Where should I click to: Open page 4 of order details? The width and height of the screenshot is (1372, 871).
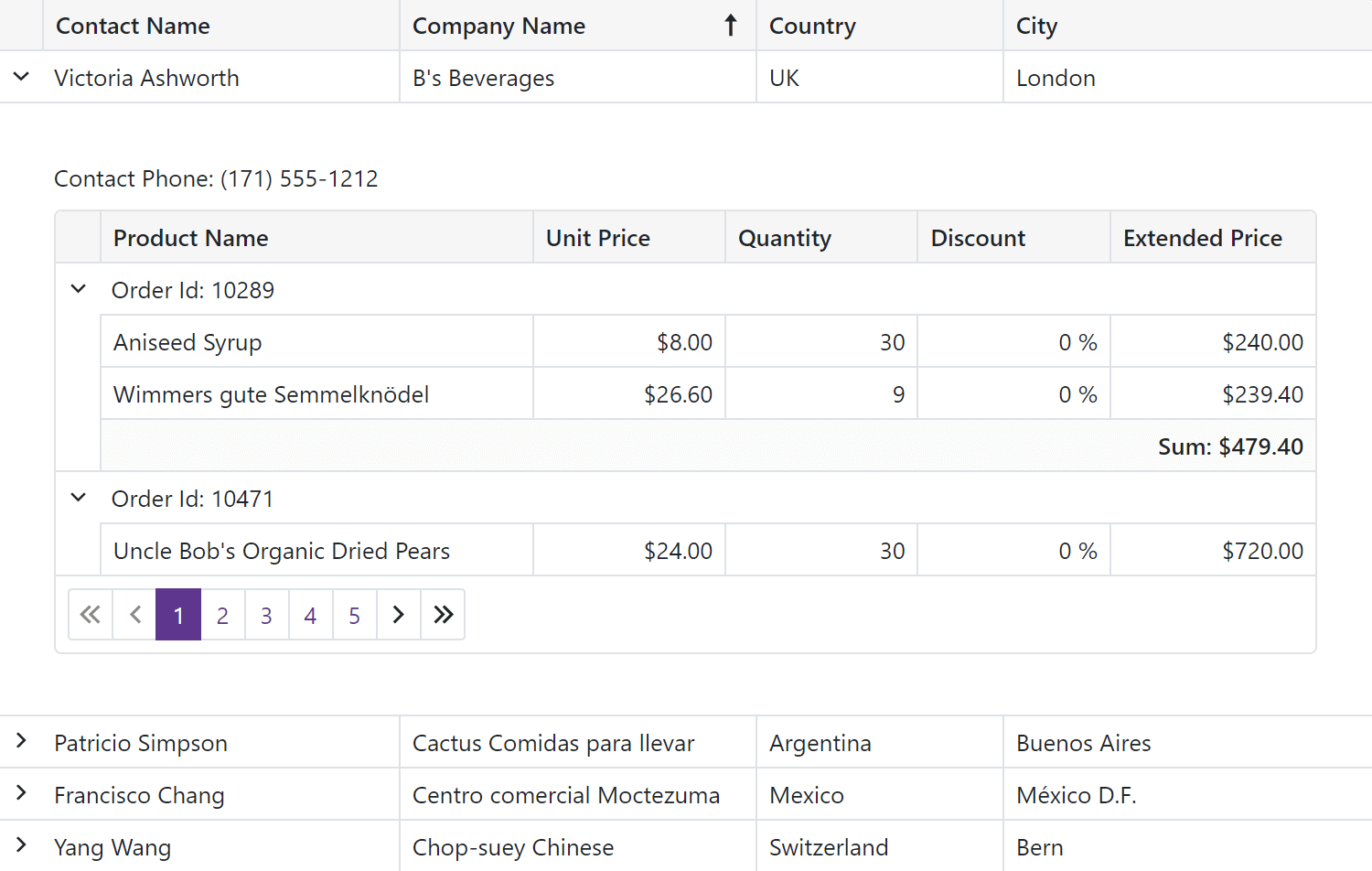pos(310,616)
